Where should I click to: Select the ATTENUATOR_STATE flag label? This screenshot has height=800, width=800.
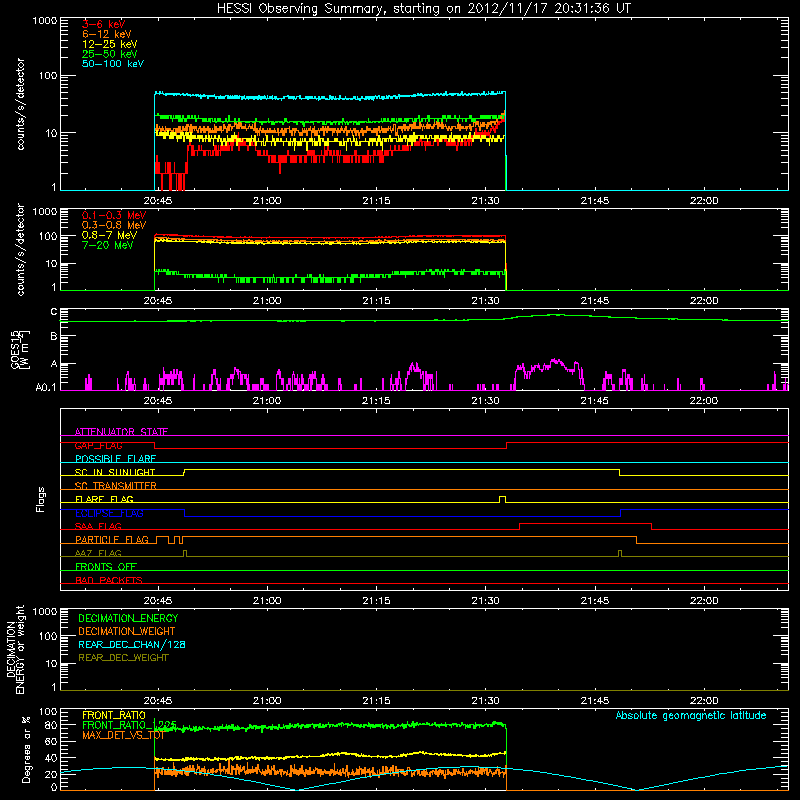[121, 432]
